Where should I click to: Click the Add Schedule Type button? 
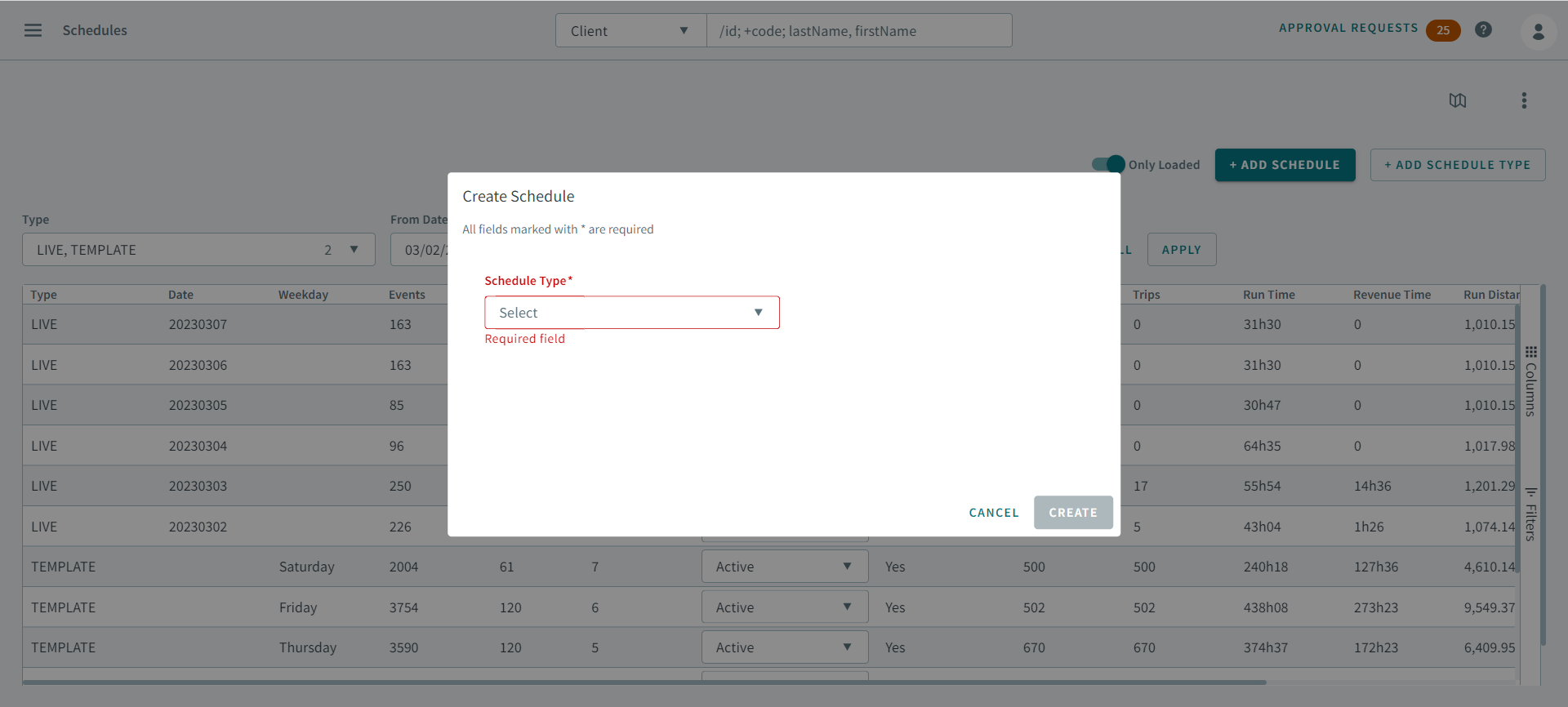pos(1458,165)
